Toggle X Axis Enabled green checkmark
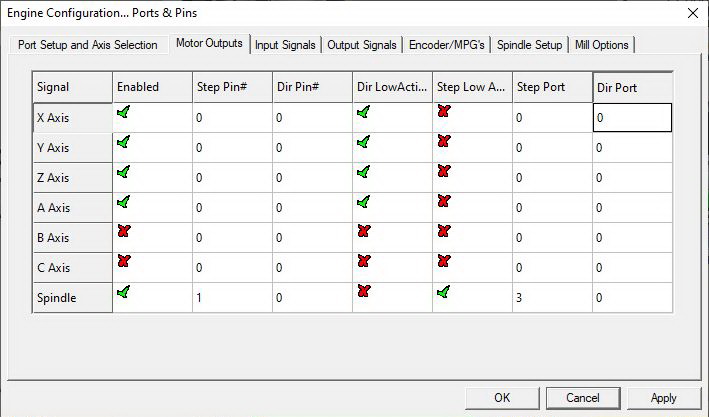The image size is (709, 417). pos(124,112)
